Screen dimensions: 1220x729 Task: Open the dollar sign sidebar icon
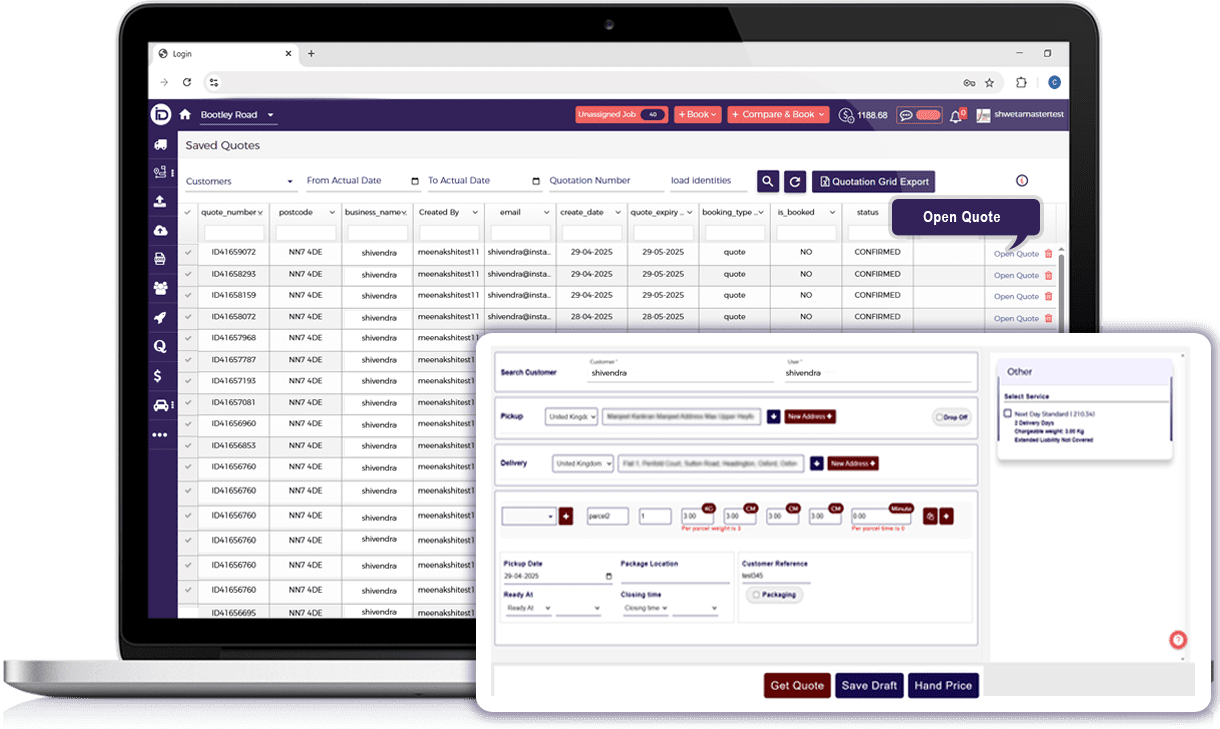pyautogui.click(x=160, y=376)
